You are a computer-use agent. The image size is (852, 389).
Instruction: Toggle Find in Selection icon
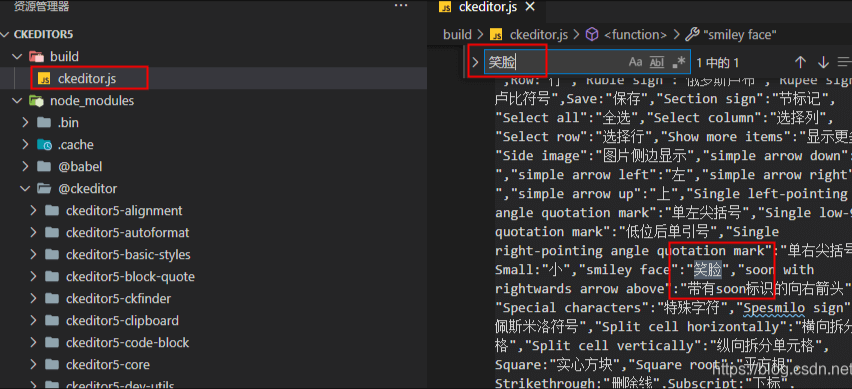[x=844, y=62]
